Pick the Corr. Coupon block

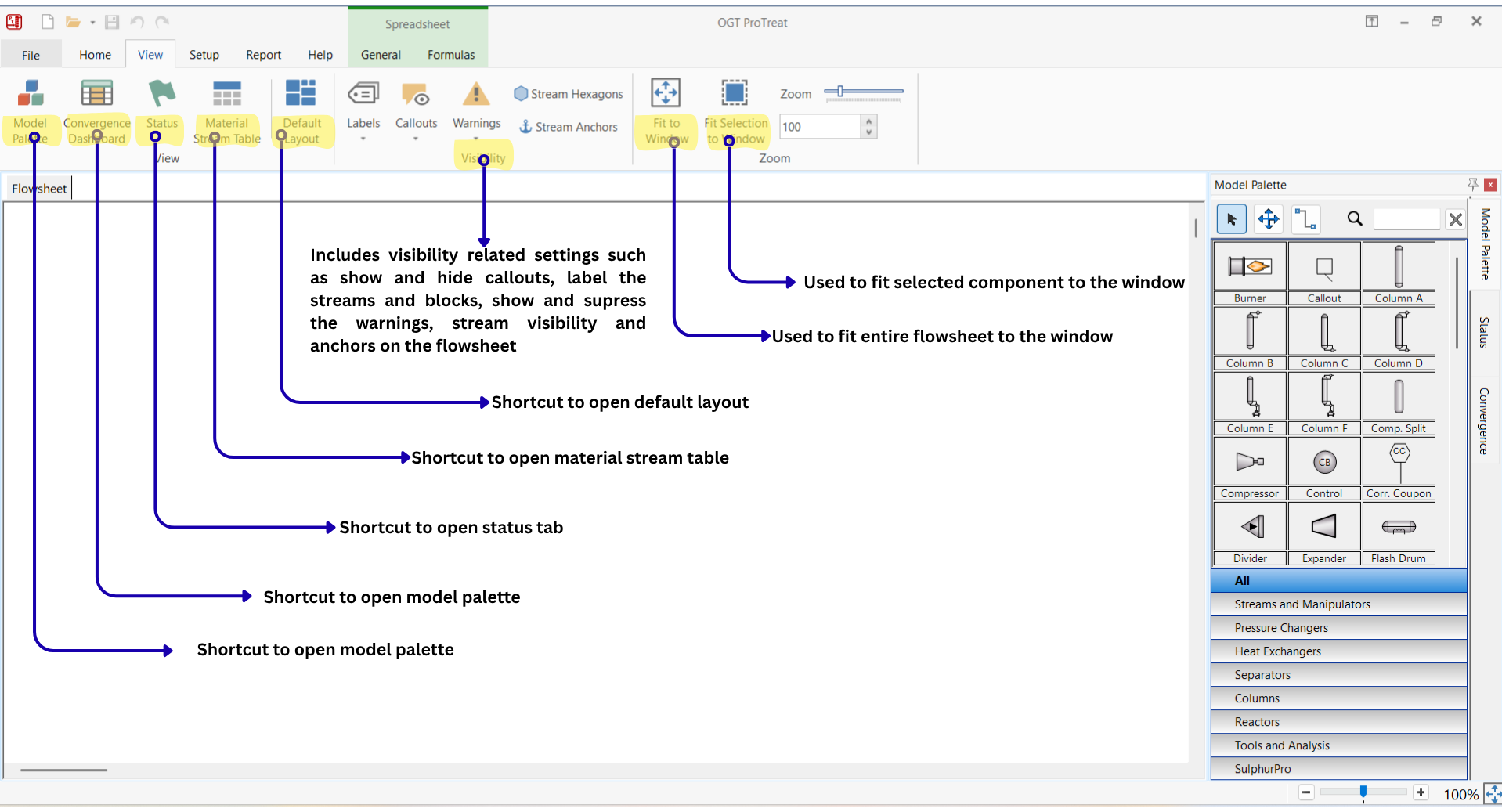click(x=1399, y=467)
